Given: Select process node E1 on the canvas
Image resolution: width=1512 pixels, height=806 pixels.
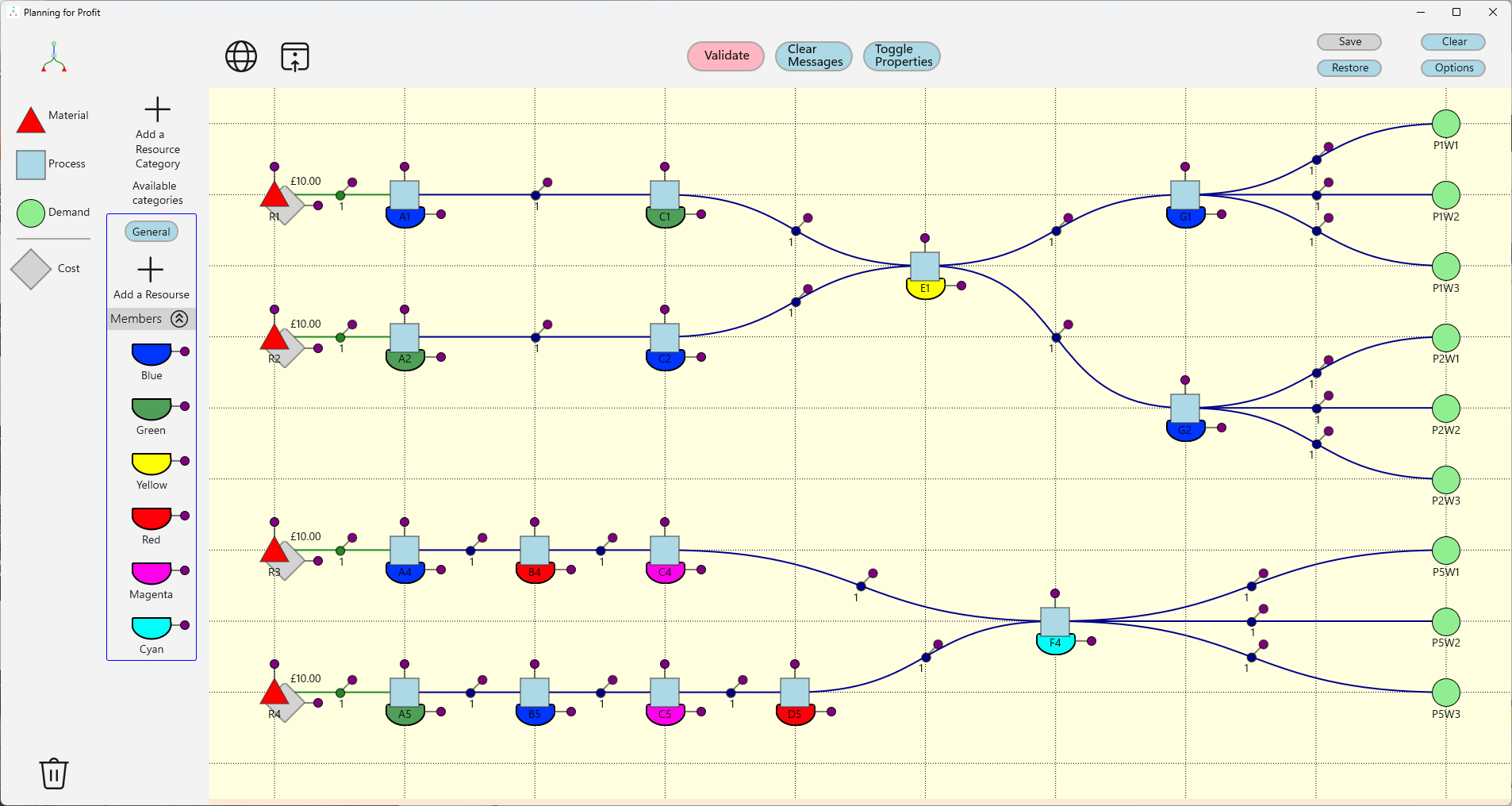Looking at the screenshot, I should [x=924, y=271].
